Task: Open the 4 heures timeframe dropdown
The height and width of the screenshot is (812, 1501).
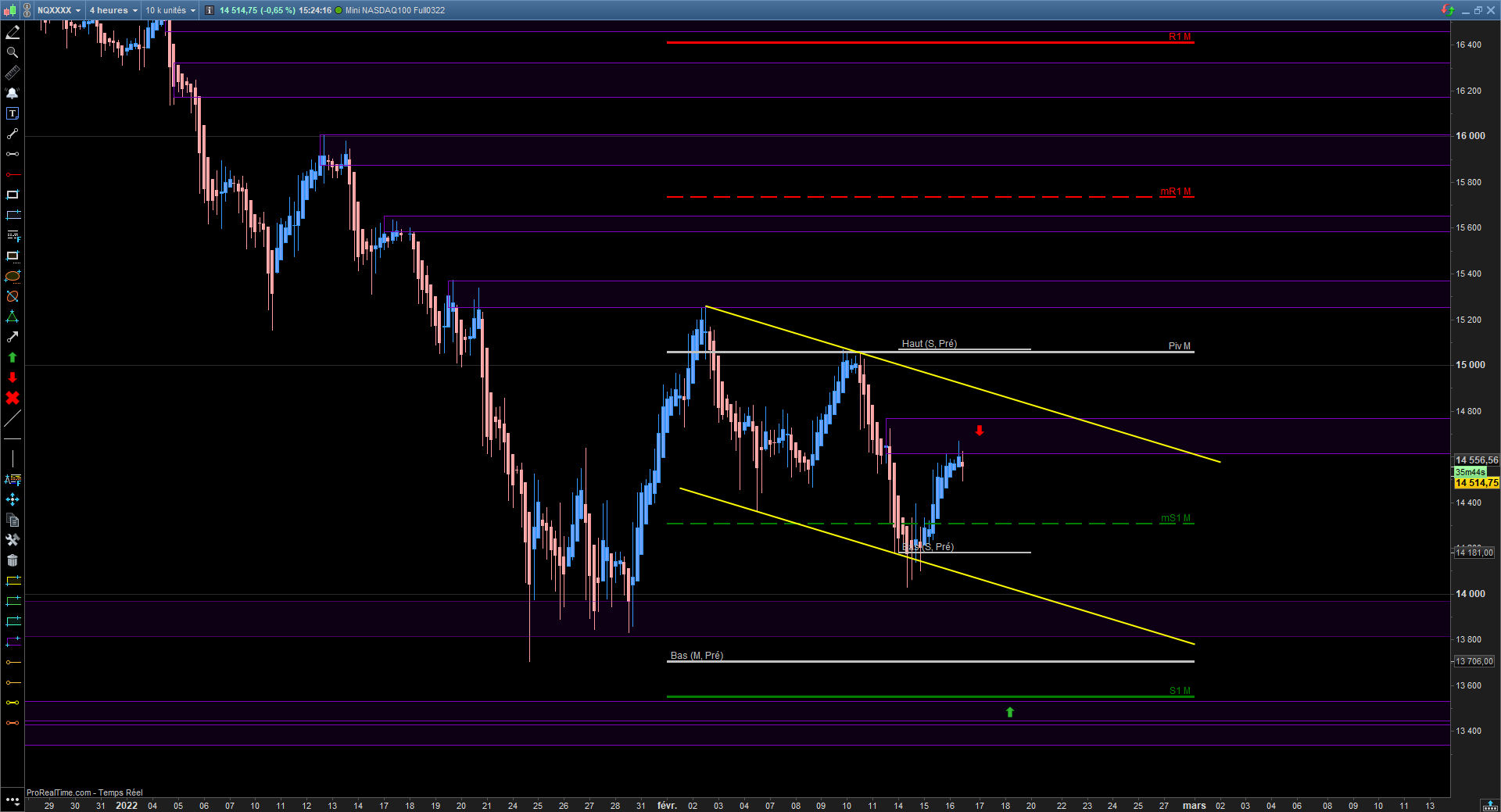Action: pyautogui.click(x=113, y=10)
